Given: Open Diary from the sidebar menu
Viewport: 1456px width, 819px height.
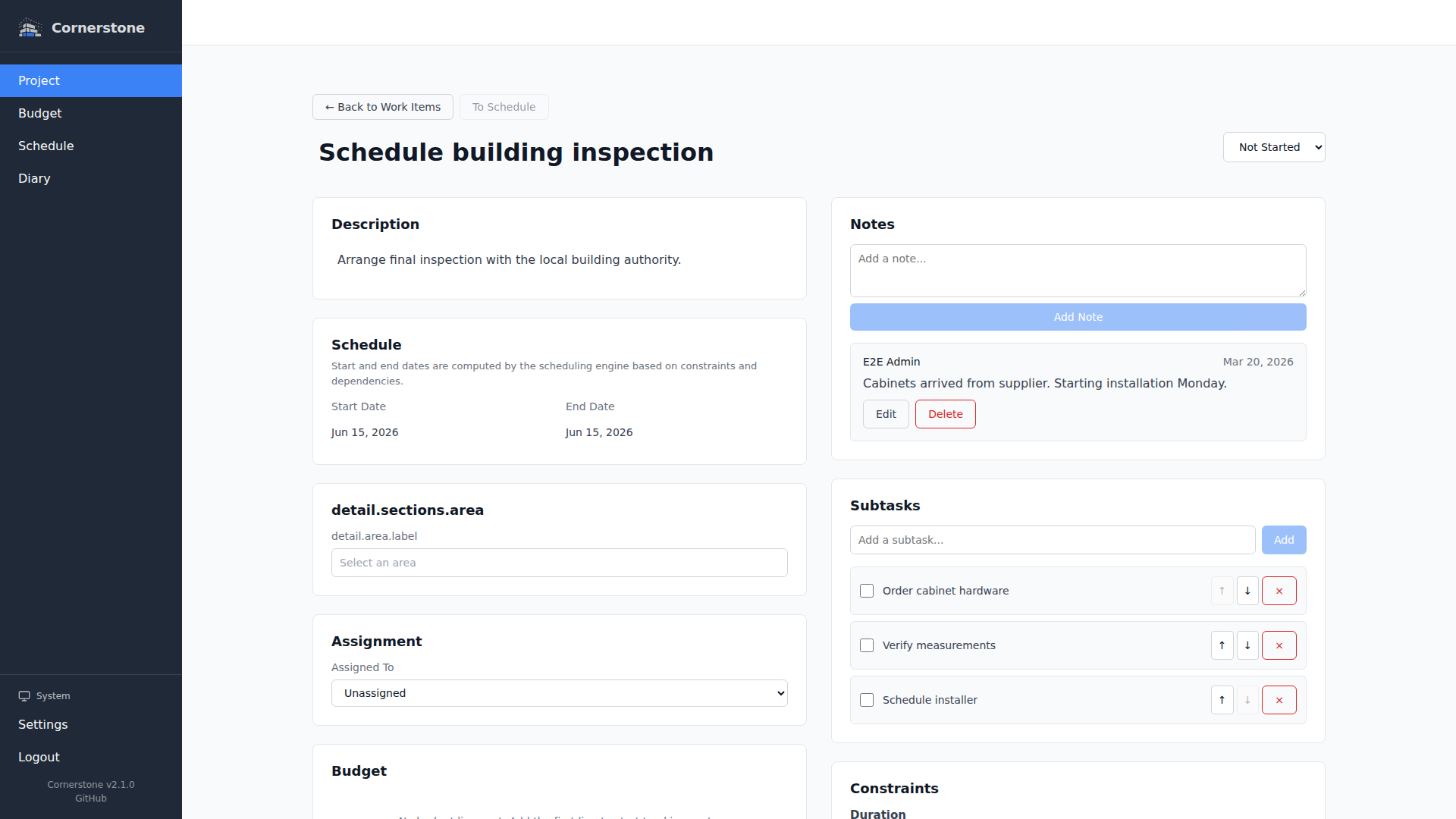Looking at the screenshot, I should [34, 178].
